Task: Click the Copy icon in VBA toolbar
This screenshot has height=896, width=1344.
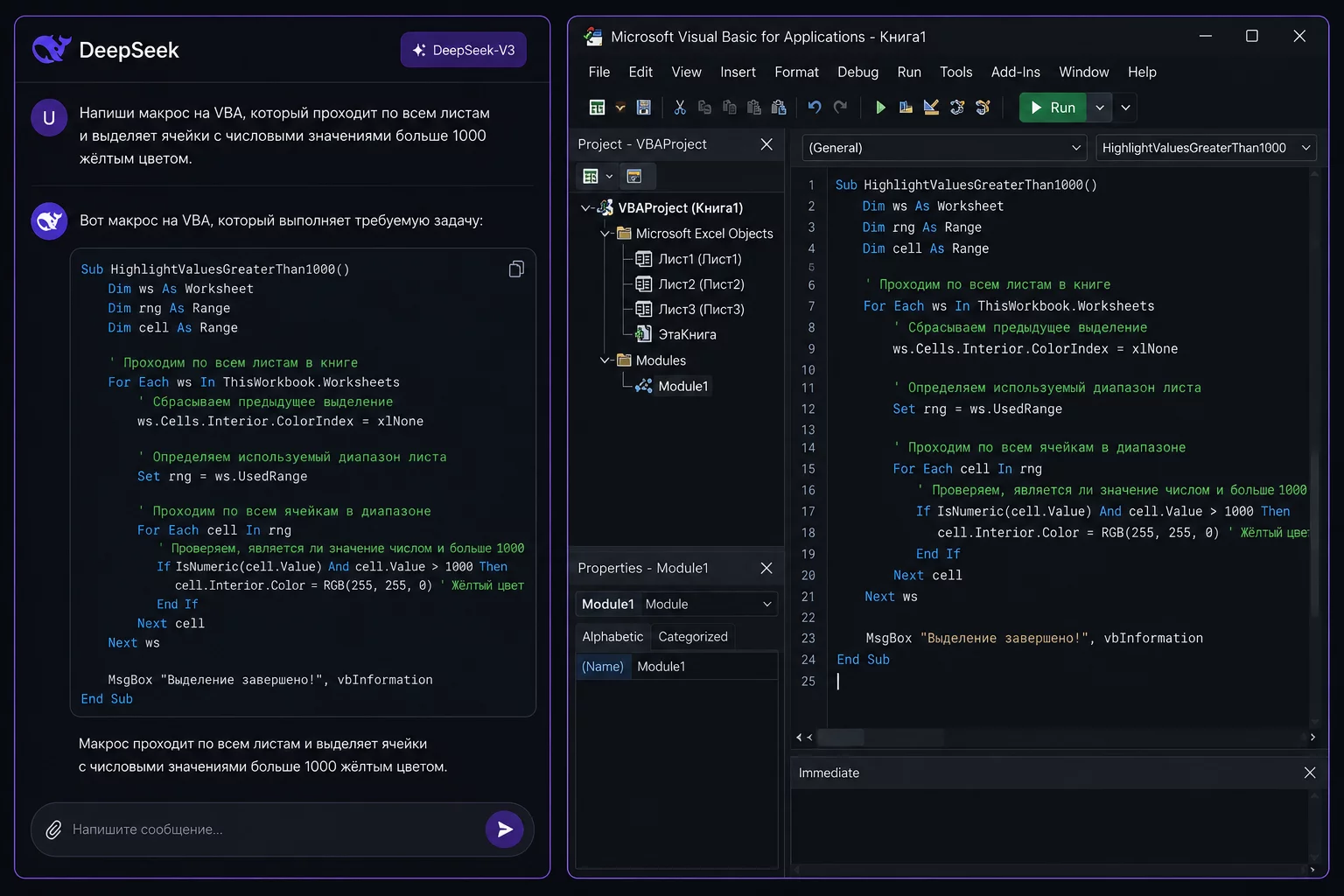Action: tap(704, 108)
